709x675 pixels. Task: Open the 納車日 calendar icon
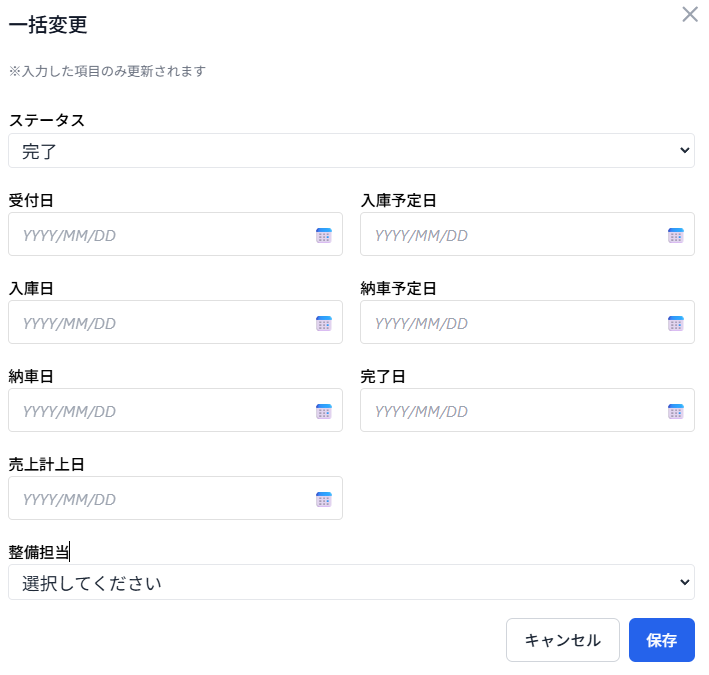(x=323, y=411)
